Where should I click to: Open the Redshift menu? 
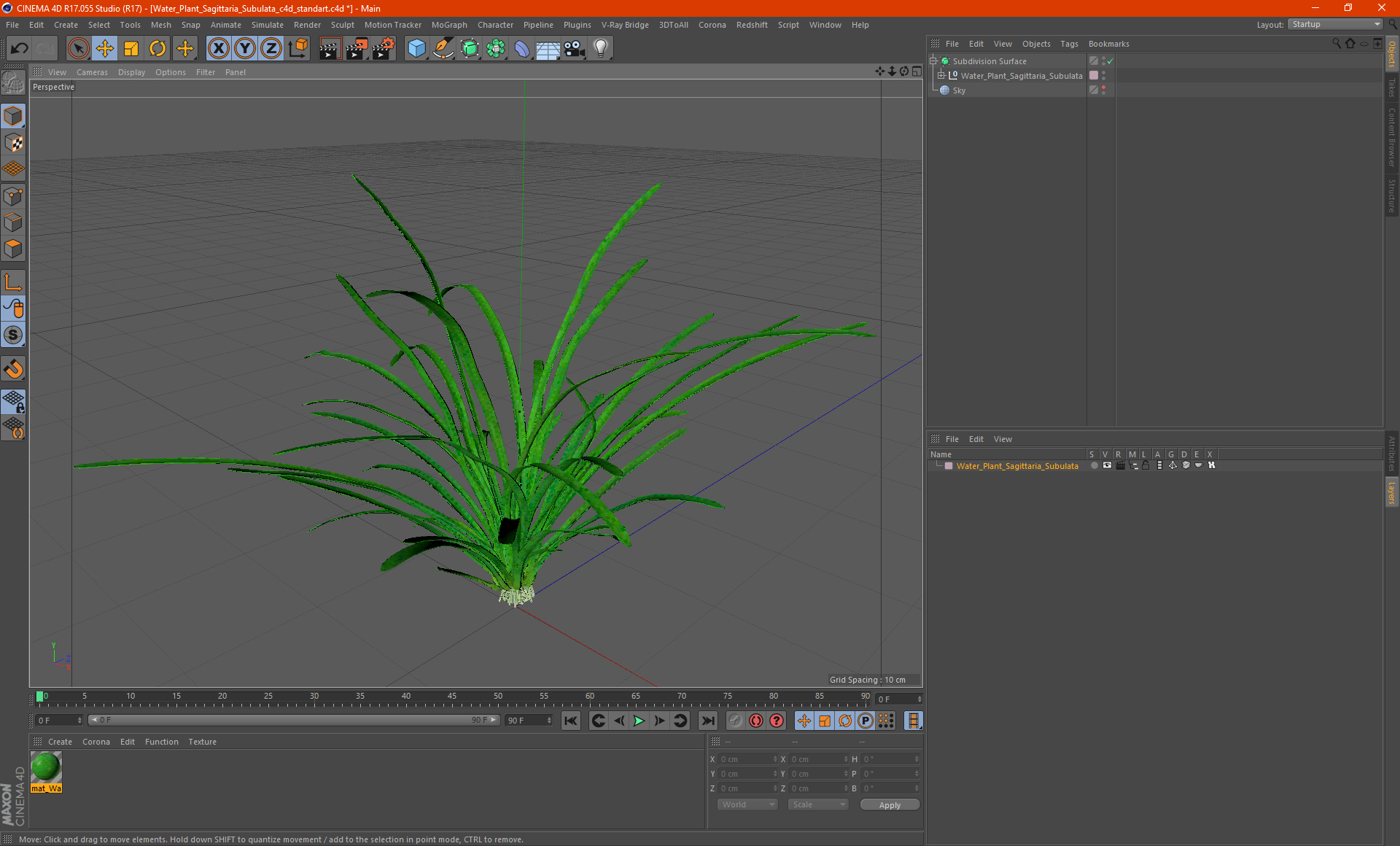click(x=752, y=25)
